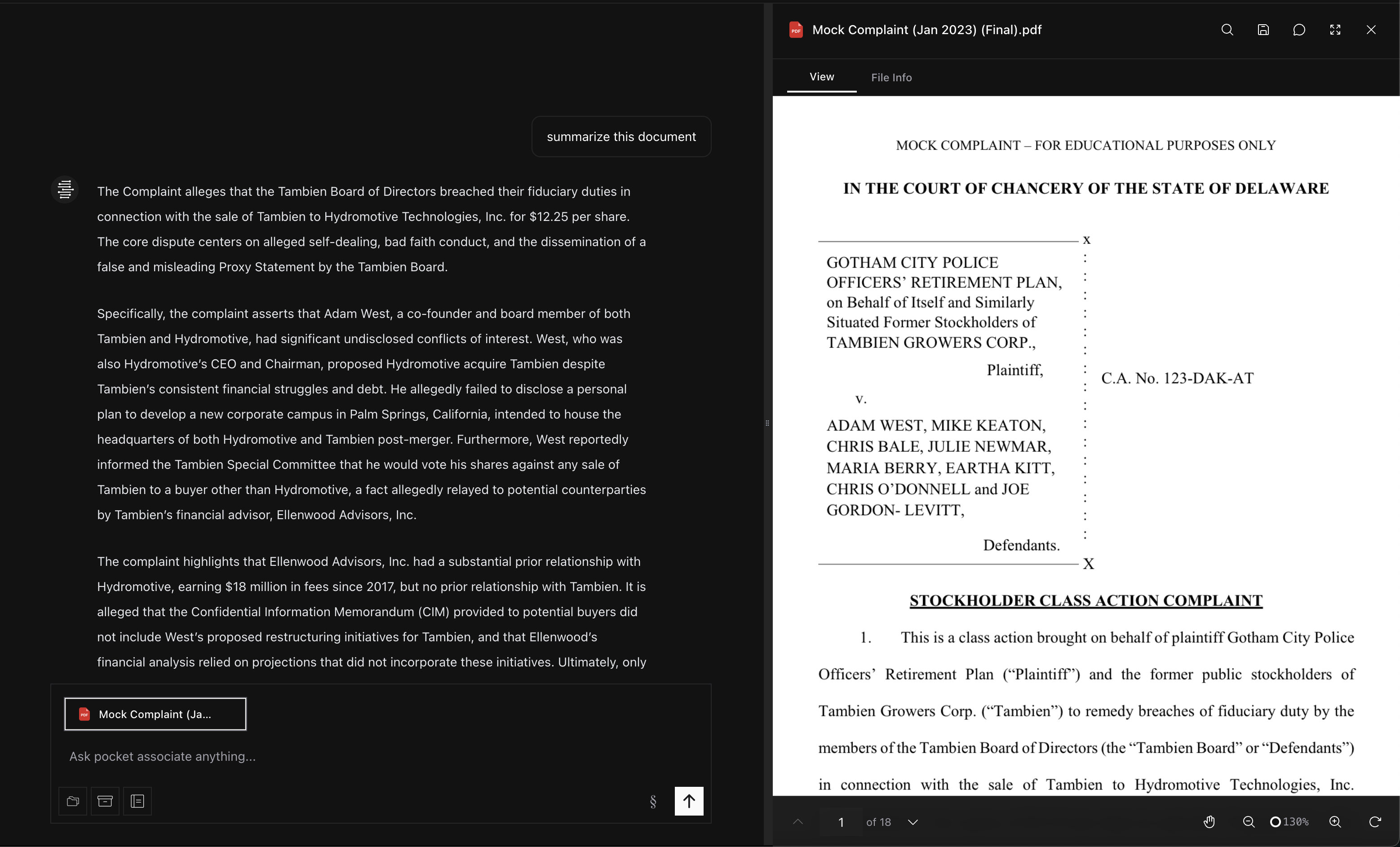Click the 'summarize this document' message bubble
The image size is (1400, 847).
(x=621, y=137)
